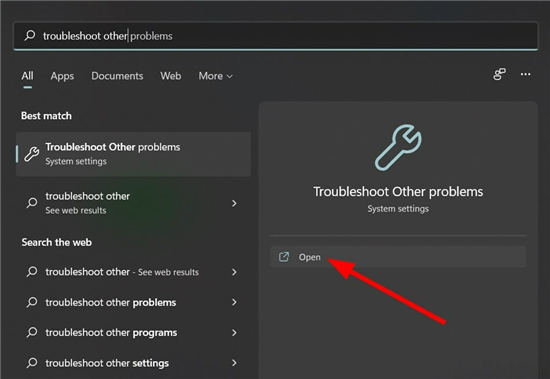Click the 'Best match' heading

coord(46,115)
